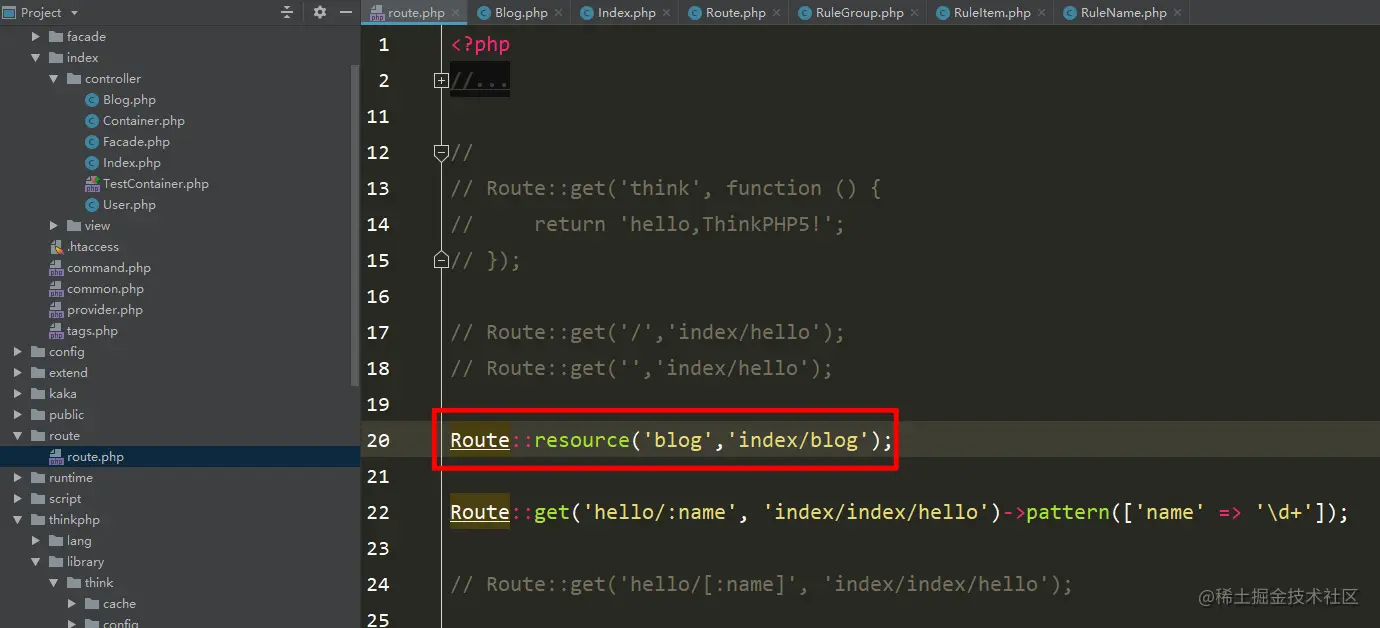Select User.php in the project tree
The width and height of the screenshot is (1380, 628).
pos(129,204)
